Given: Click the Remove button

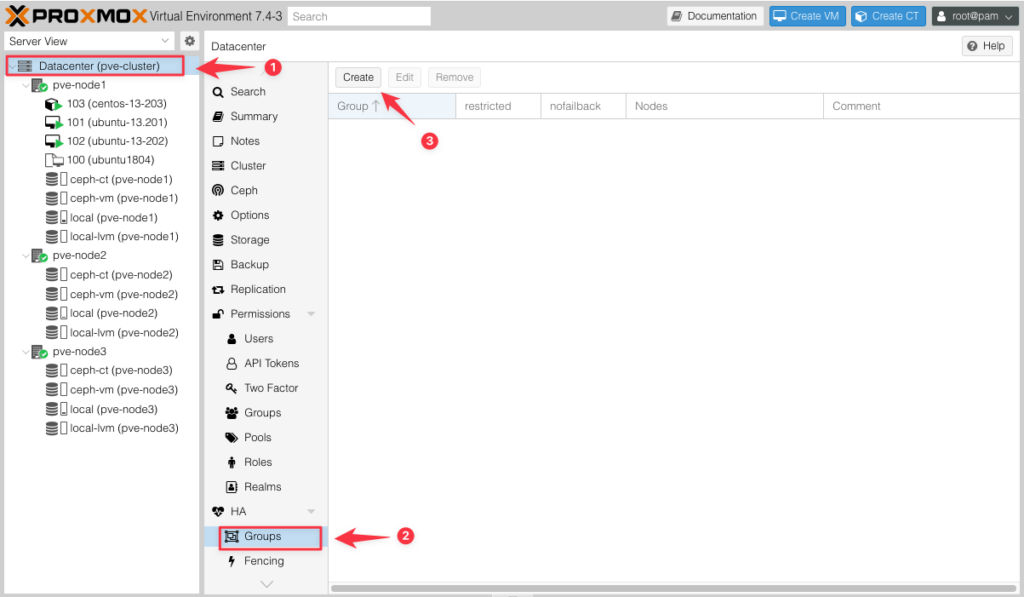Looking at the screenshot, I should 455,77.
